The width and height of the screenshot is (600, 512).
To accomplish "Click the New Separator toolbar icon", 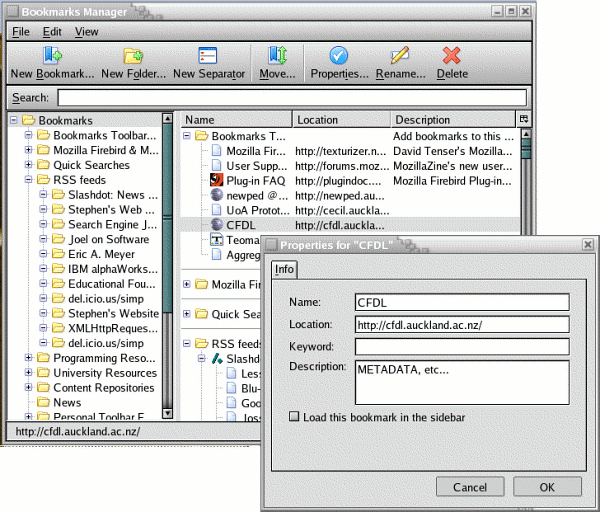I will pyautogui.click(x=208, y=55).
